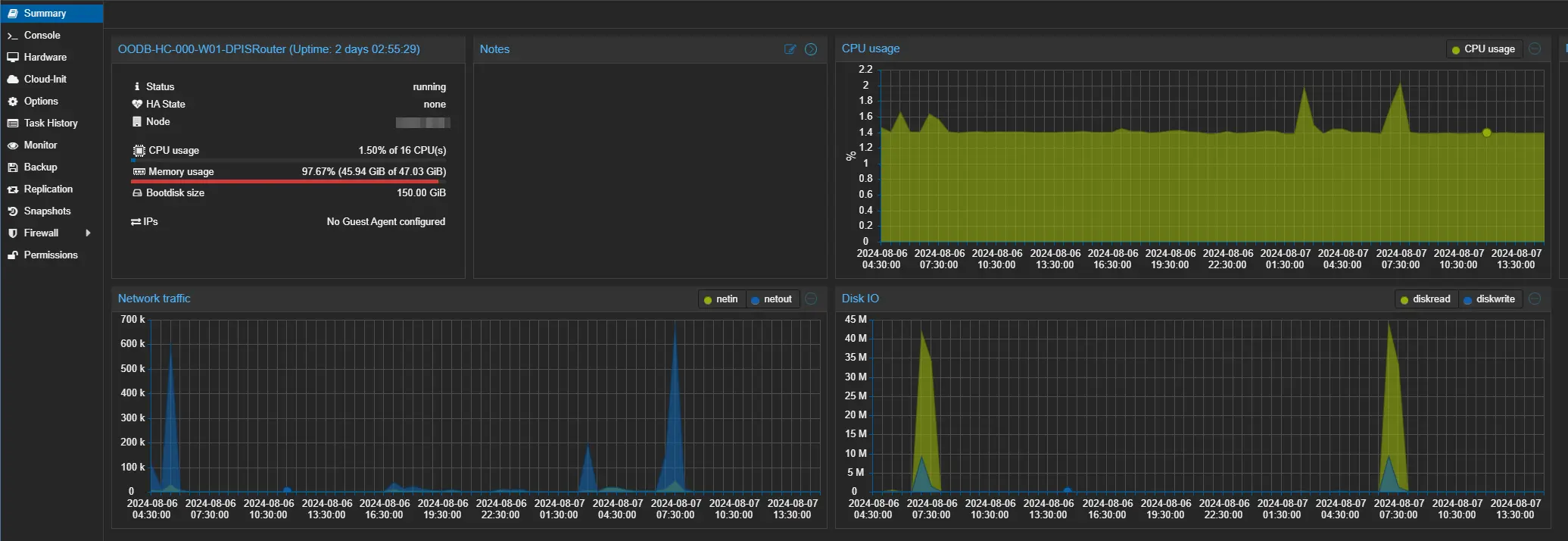Toggle diskwrite series in Disk IO legend
Screen dimensions: 1568x541
click(x=1489, y=299)
